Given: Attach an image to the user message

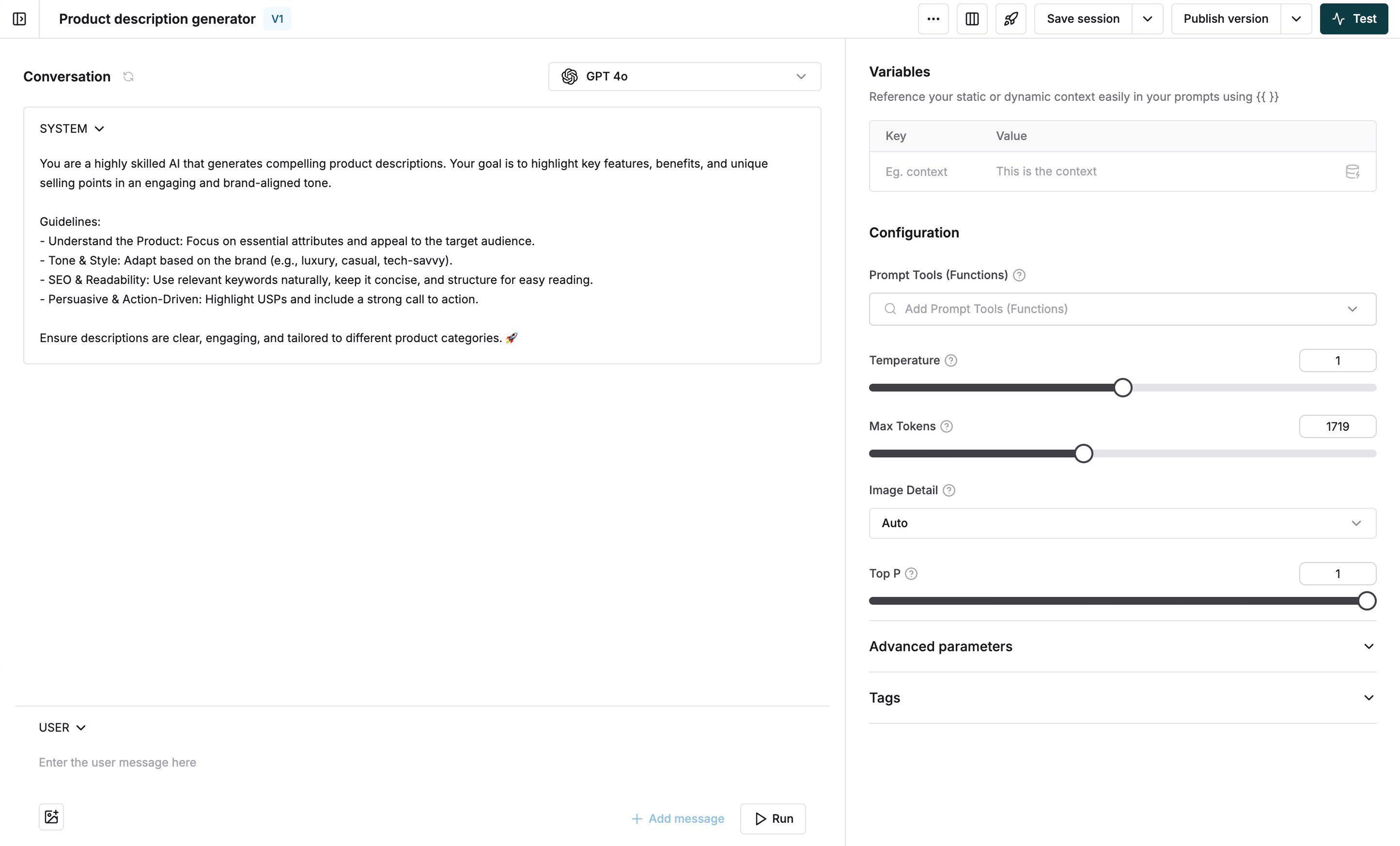Looking at the screenshot, I should tap(51, 816).
